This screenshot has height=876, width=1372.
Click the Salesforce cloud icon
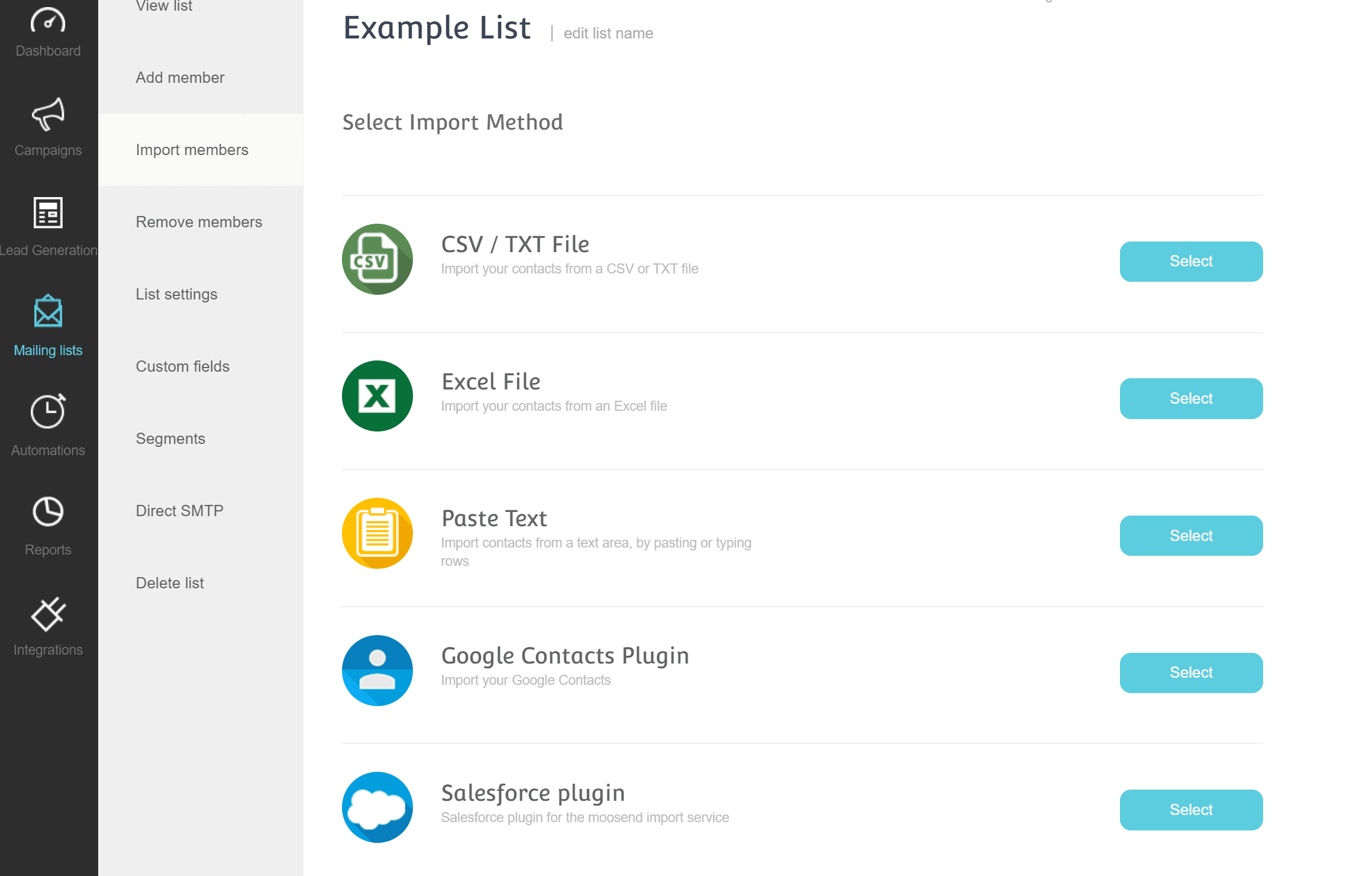point(377,807)
